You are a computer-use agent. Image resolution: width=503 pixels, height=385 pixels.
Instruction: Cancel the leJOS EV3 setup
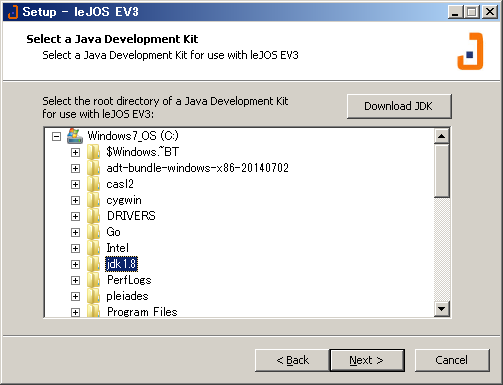tap(452, 360)
